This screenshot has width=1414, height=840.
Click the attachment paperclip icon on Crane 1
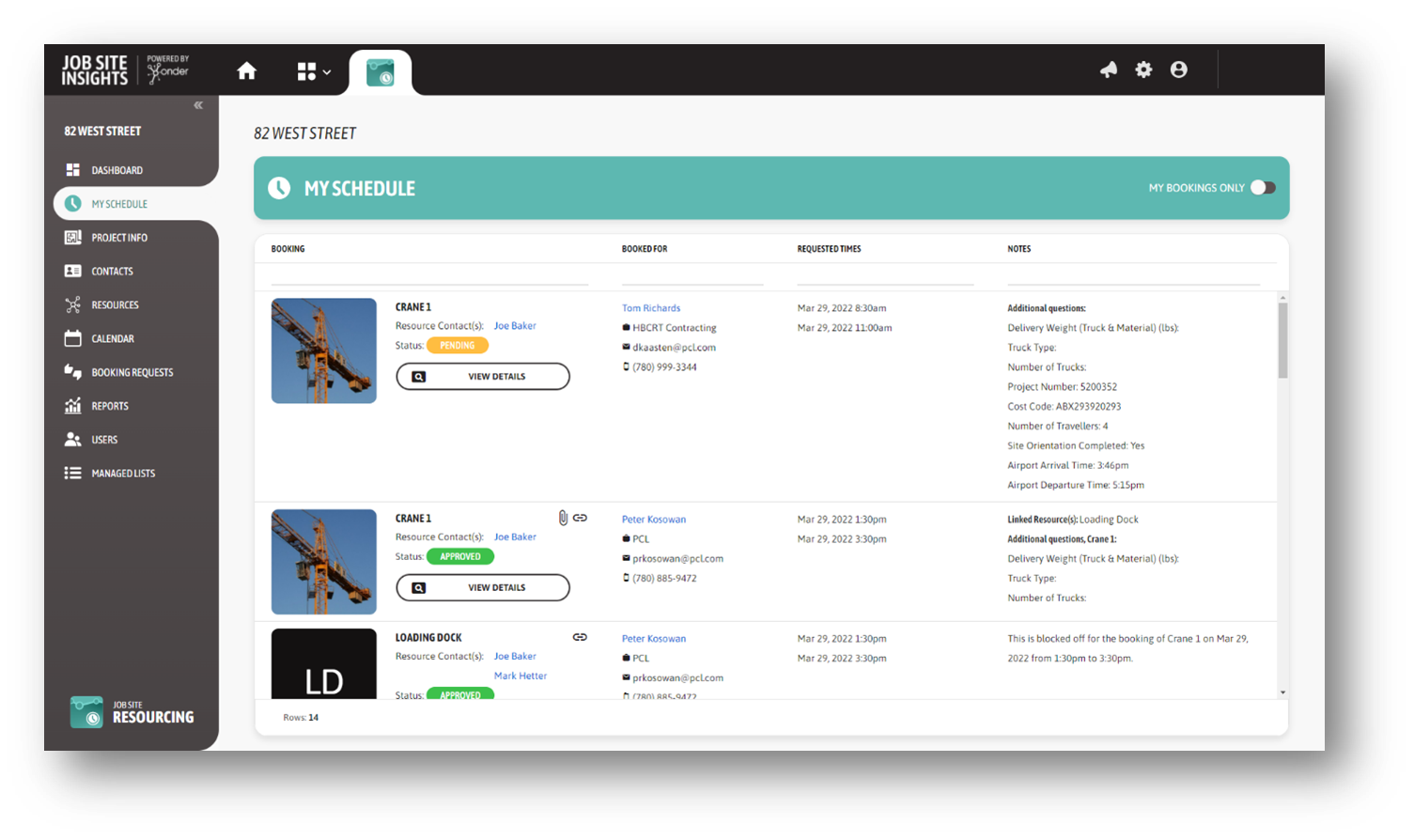563,518
